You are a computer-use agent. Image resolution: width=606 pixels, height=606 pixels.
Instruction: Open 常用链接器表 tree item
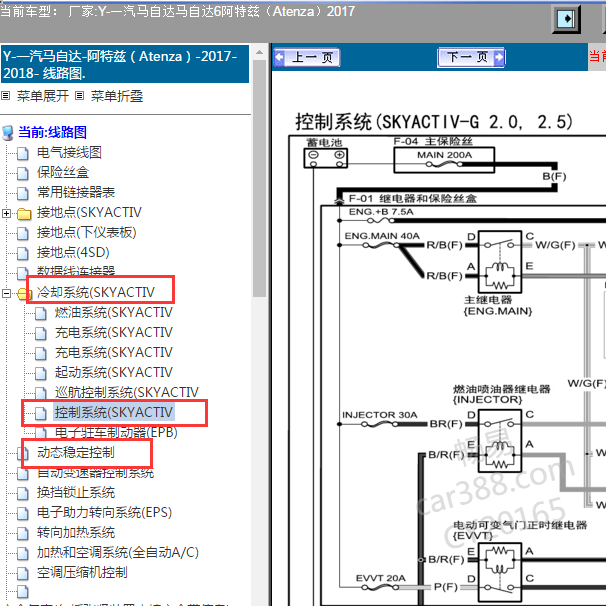click(76, 192)
